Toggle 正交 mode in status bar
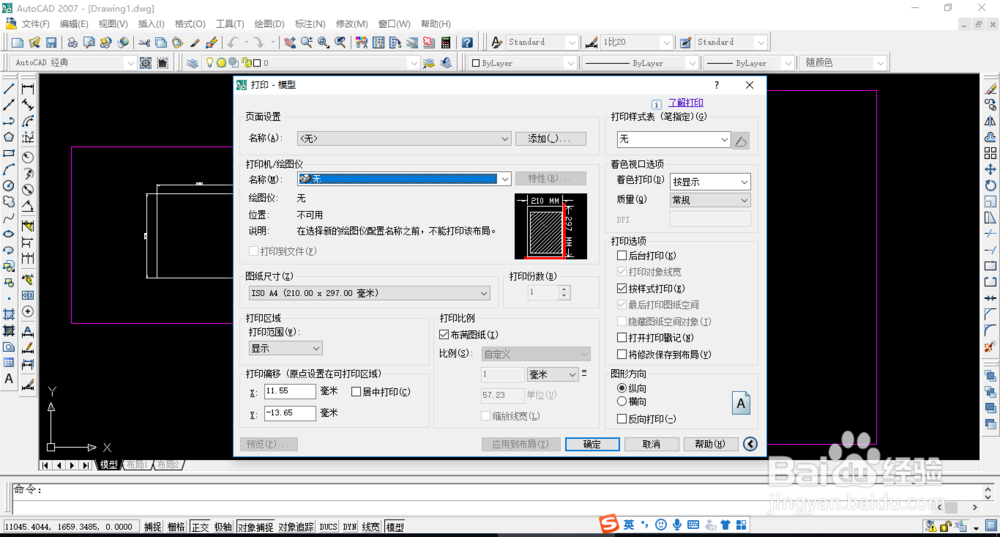The image size is (1000, 537). coord(200,527)
